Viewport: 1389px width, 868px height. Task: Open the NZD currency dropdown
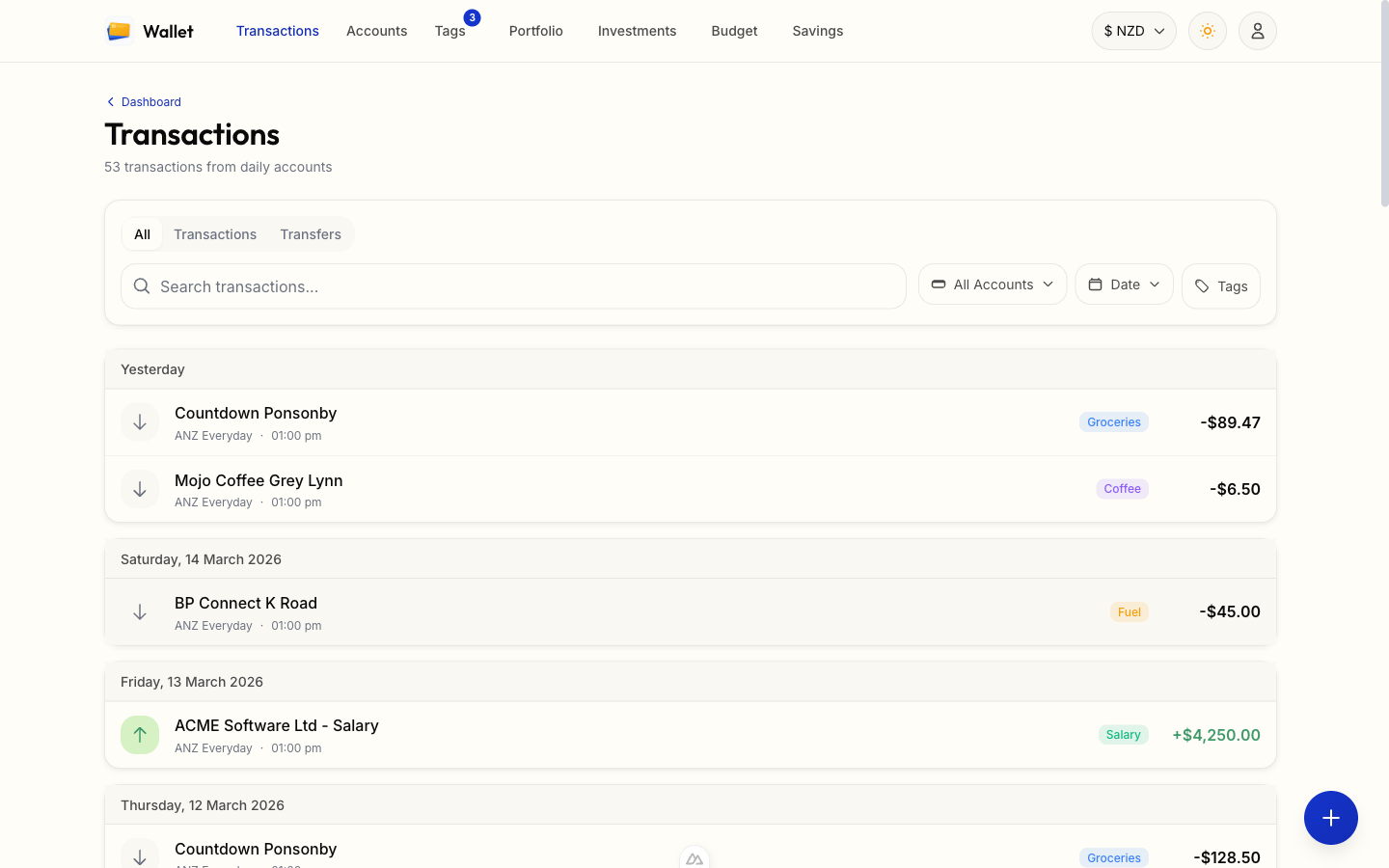point(1133,31)
